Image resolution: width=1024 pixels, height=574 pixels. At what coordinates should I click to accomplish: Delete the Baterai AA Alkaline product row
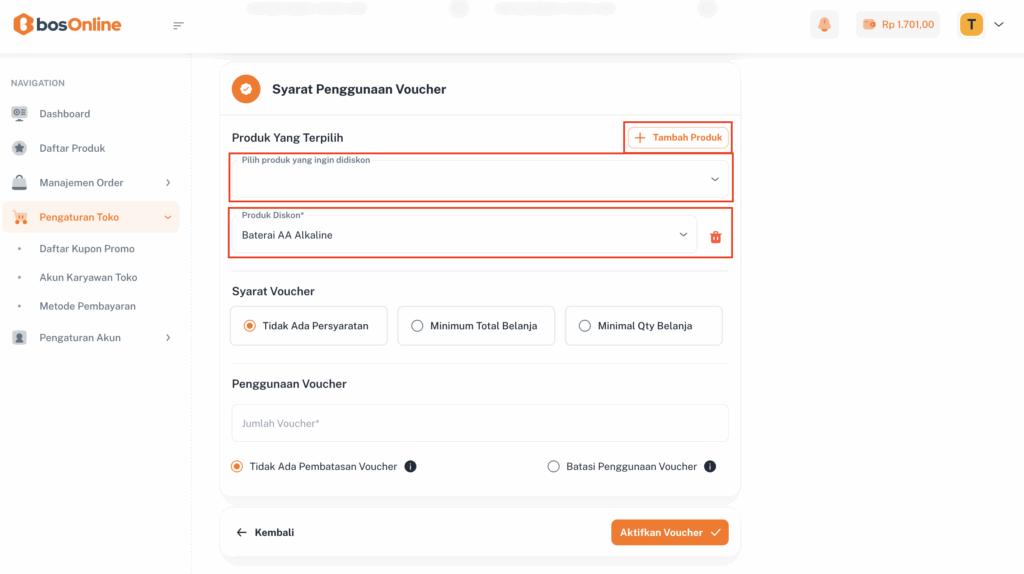pyautogui.click(x=715, y=237)
